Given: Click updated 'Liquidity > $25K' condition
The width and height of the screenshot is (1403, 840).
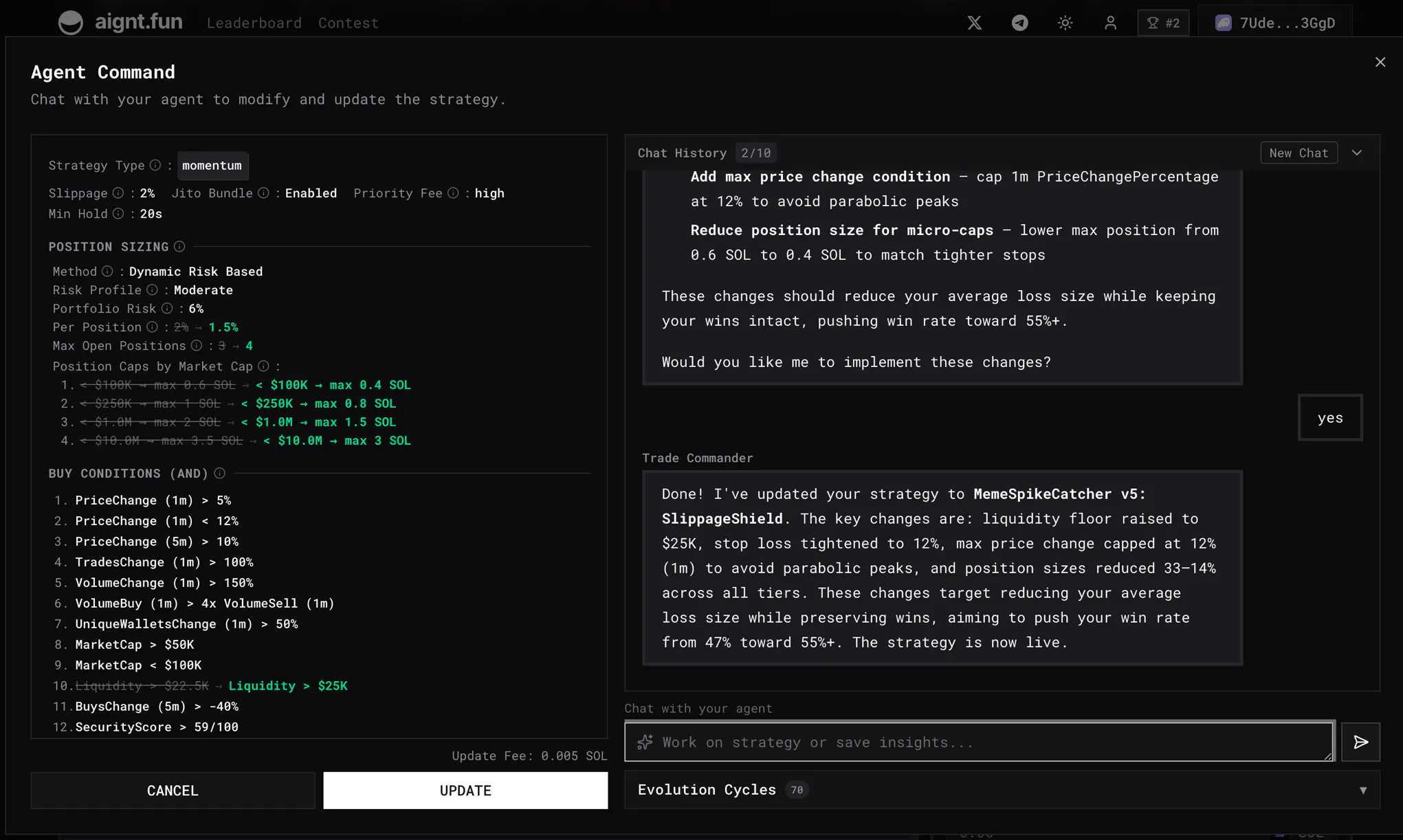Looking at the screenshot, I should (288, 686).
